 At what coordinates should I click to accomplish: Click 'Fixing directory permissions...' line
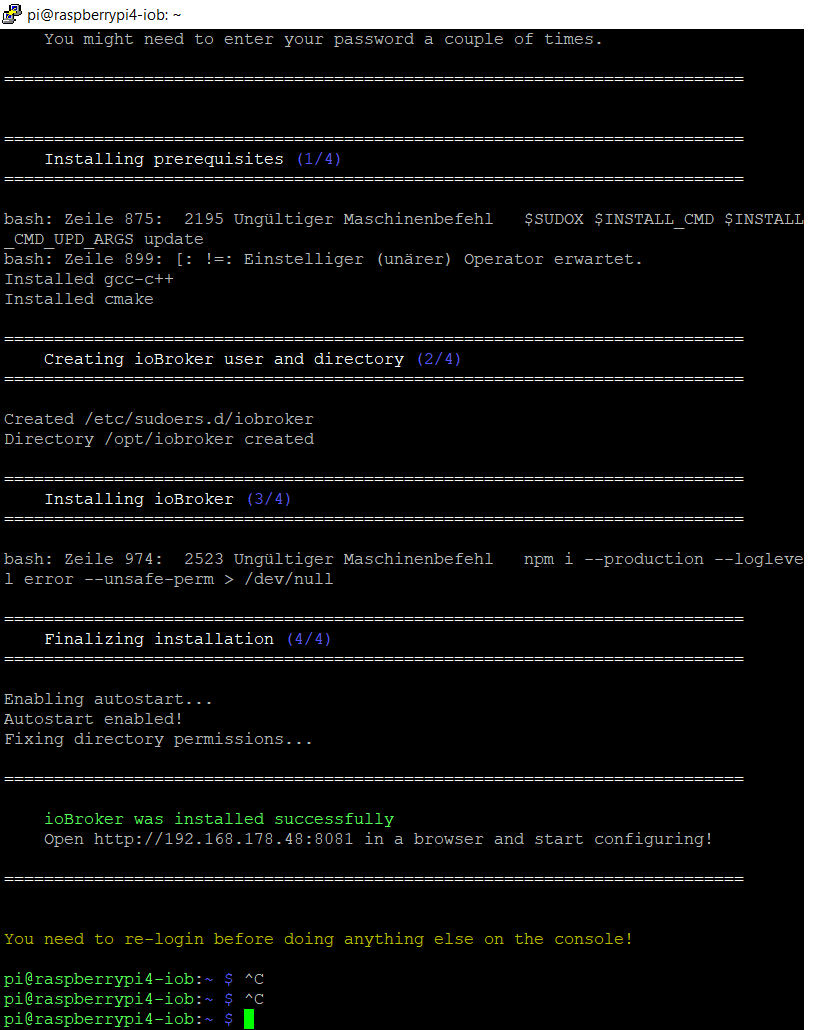tap(158, 739)
